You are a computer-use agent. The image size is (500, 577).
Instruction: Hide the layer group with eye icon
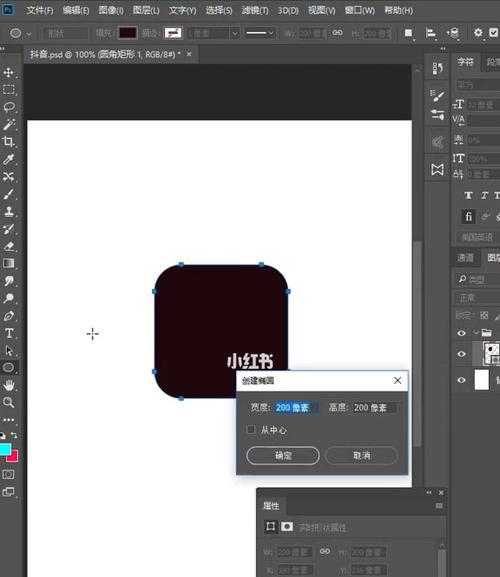click(x=461, y=333)
